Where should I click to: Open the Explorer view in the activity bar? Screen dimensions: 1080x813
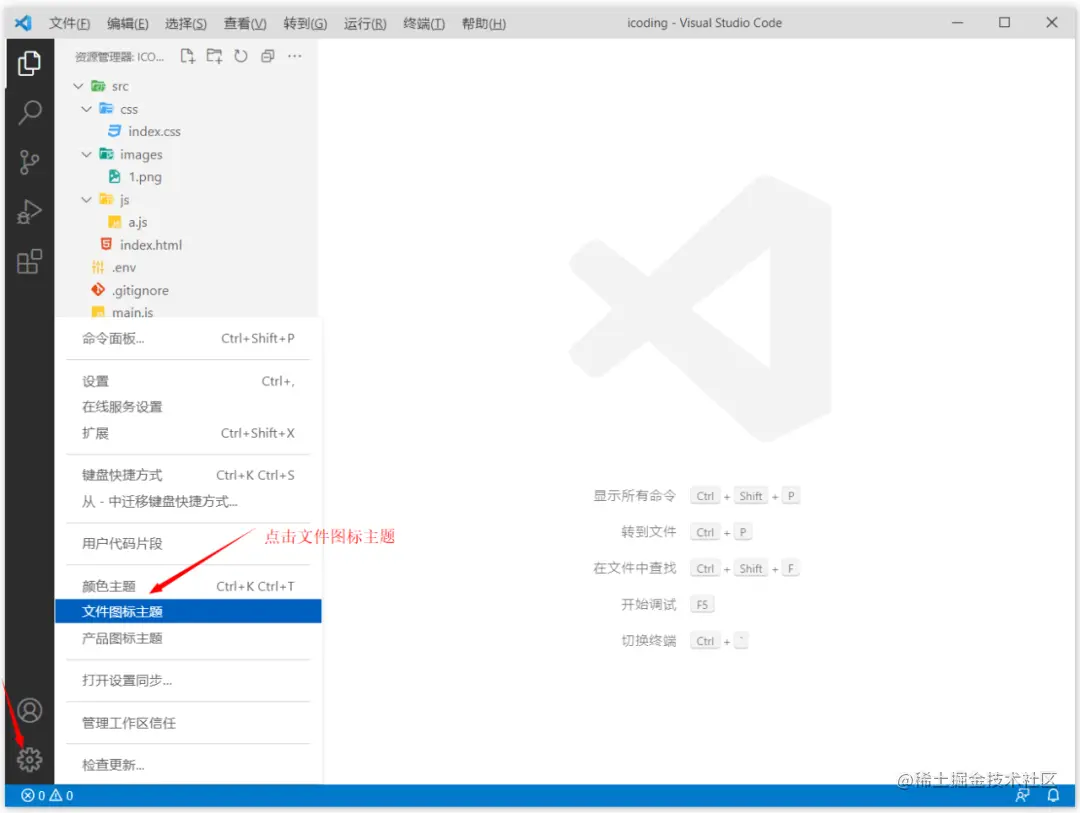pyautogui.click(x=29, y=63)
